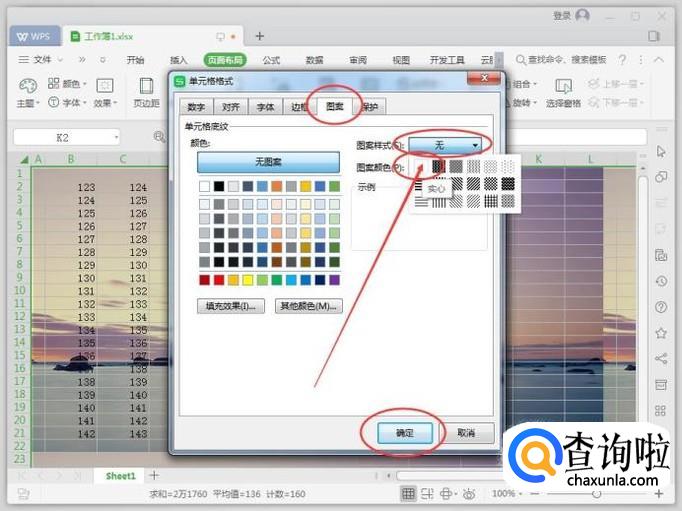Select the solid (实心) pattern style swatch

pos(437,166)
